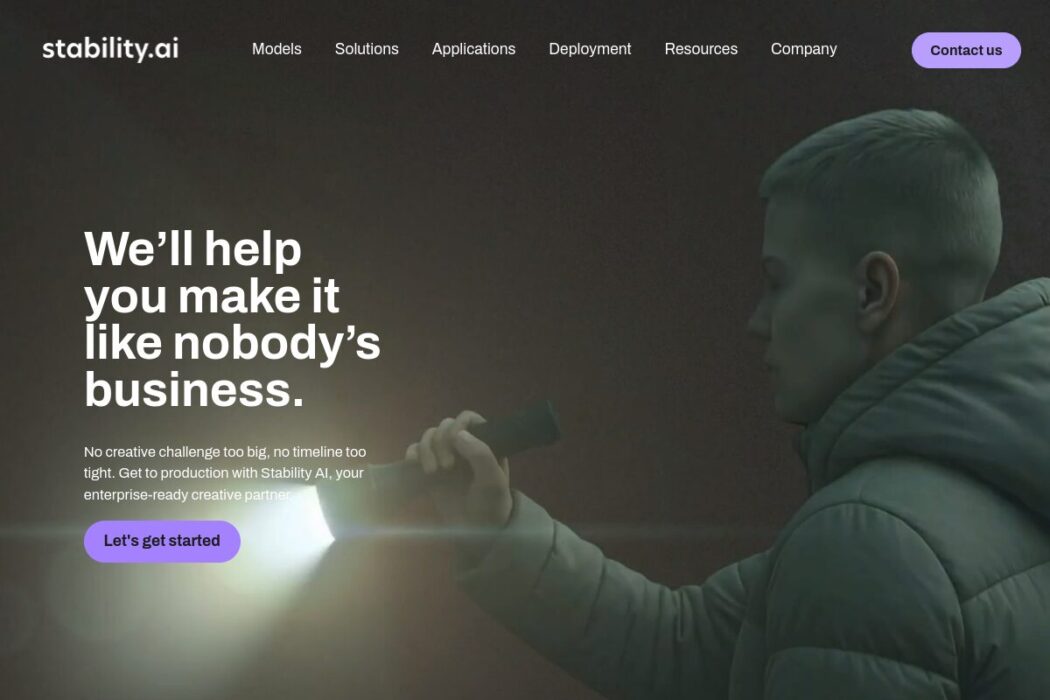
Task: Click the "No creative challenge" paragraph text
Action: coord(225,473)
